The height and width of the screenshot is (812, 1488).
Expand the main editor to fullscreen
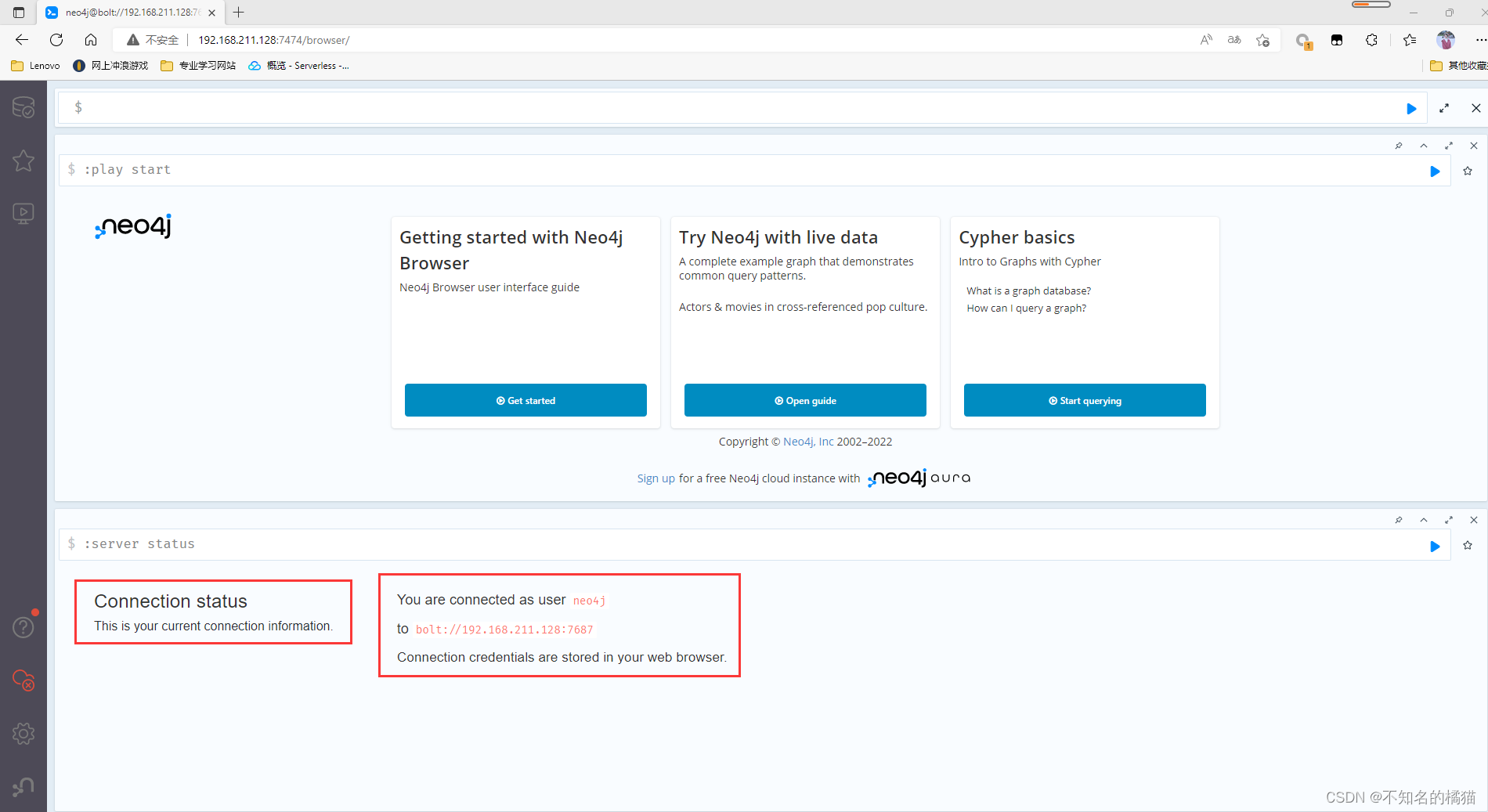point(1444,108)
